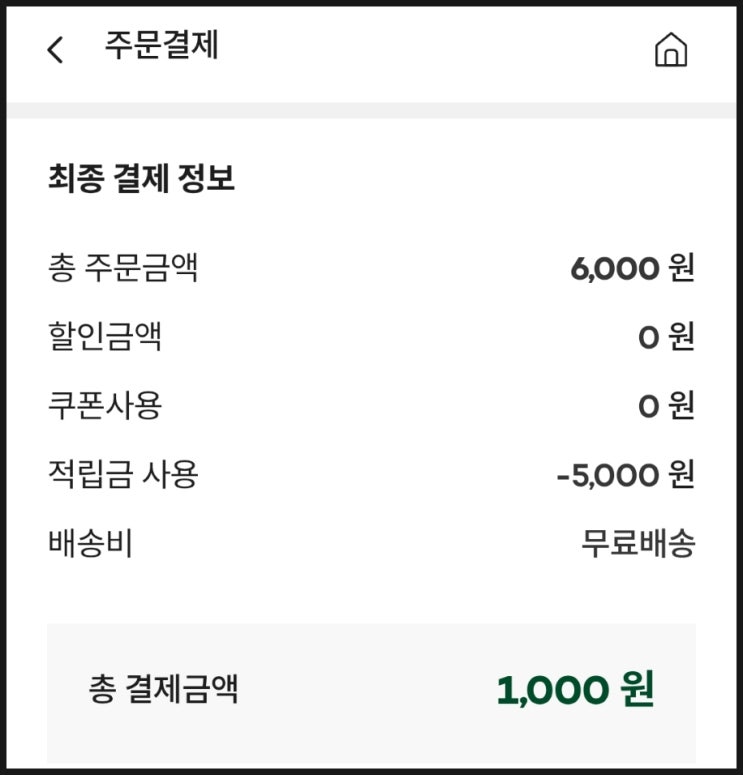743x775 pixels.
Task: Tap the green 1,000 total number
Action: click(552, 691)
